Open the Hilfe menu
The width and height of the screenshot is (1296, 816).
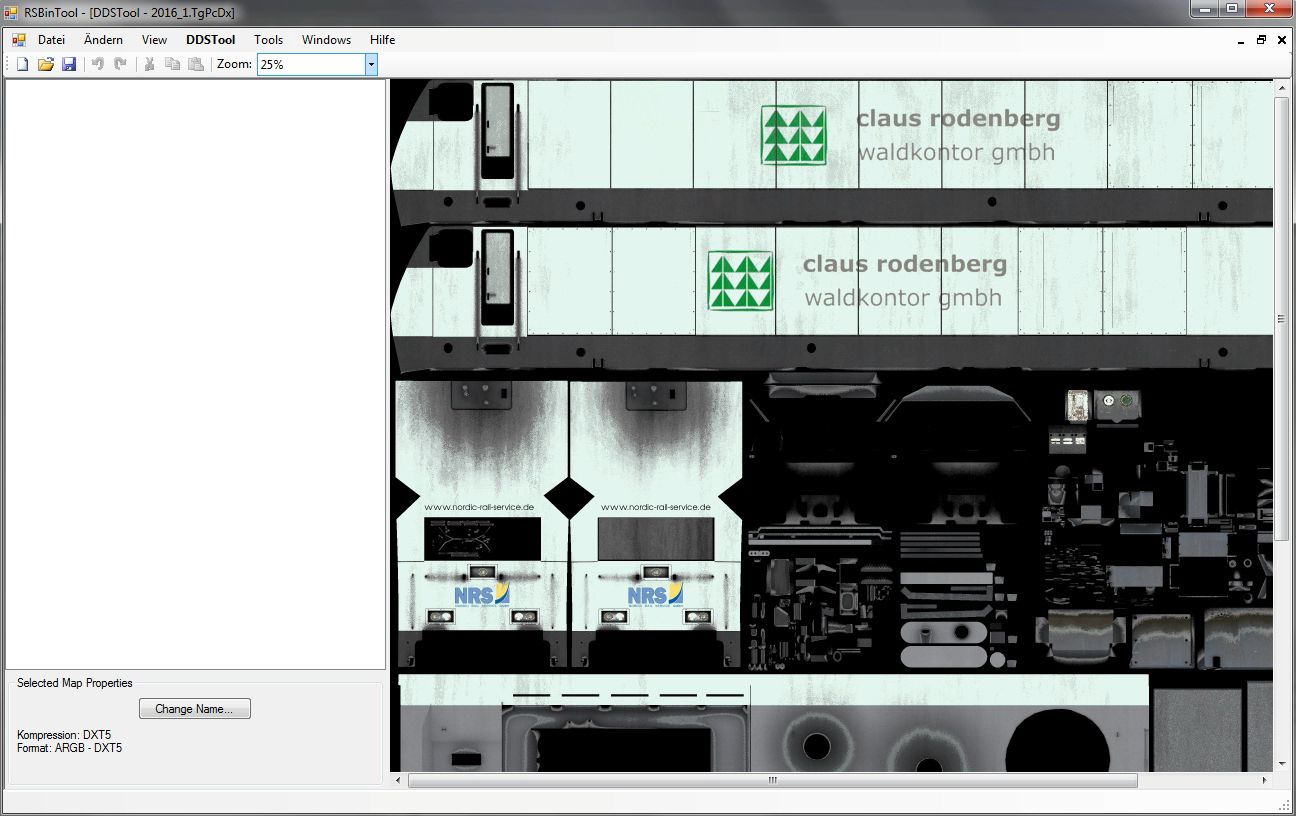(x=382, y=40)
